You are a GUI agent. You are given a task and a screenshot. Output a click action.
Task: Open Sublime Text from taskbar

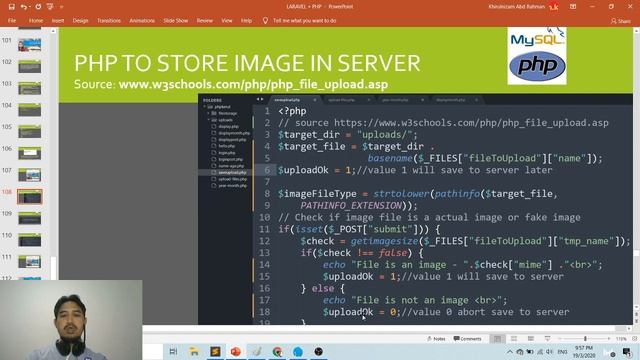pyautogui.click(x=215, y=351)
